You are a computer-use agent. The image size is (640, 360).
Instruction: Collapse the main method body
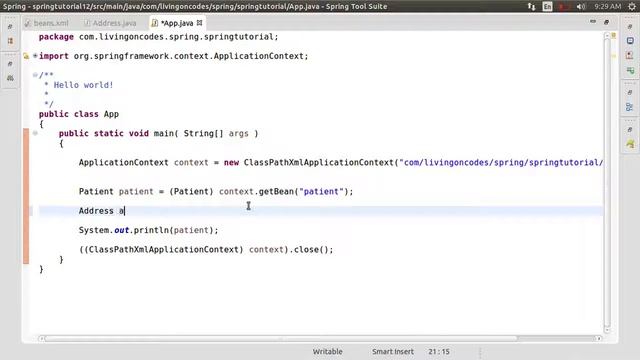click(35, 133)
